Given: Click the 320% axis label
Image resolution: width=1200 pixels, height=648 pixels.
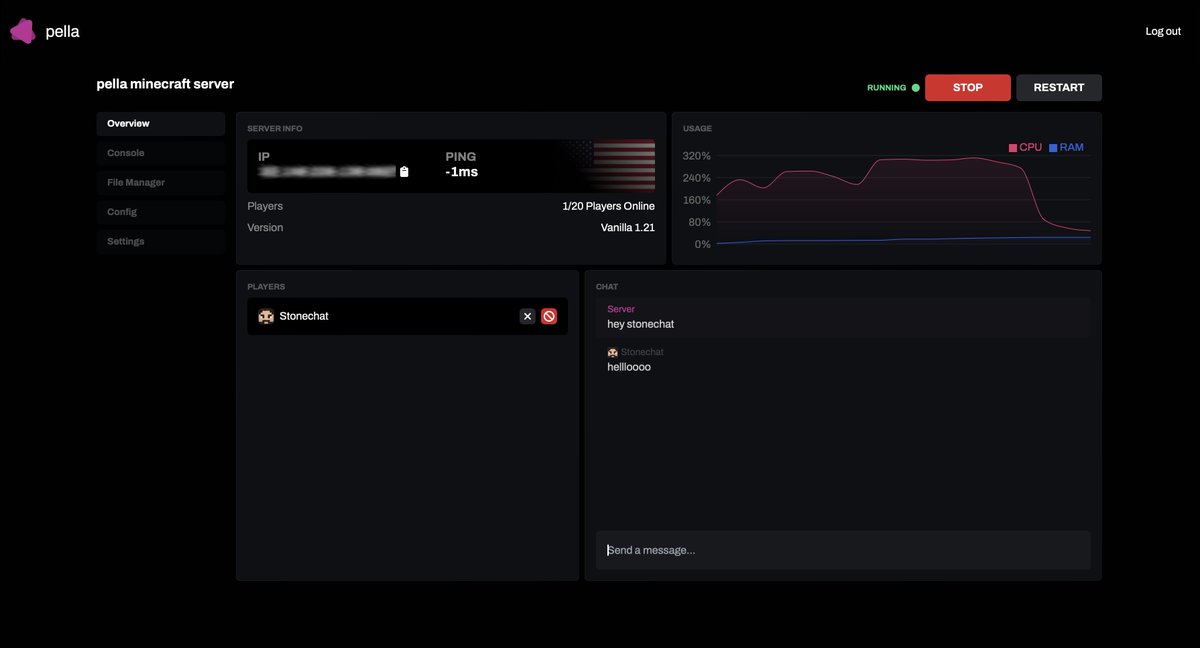Looking at the screenshot, I should click(696, 156).
